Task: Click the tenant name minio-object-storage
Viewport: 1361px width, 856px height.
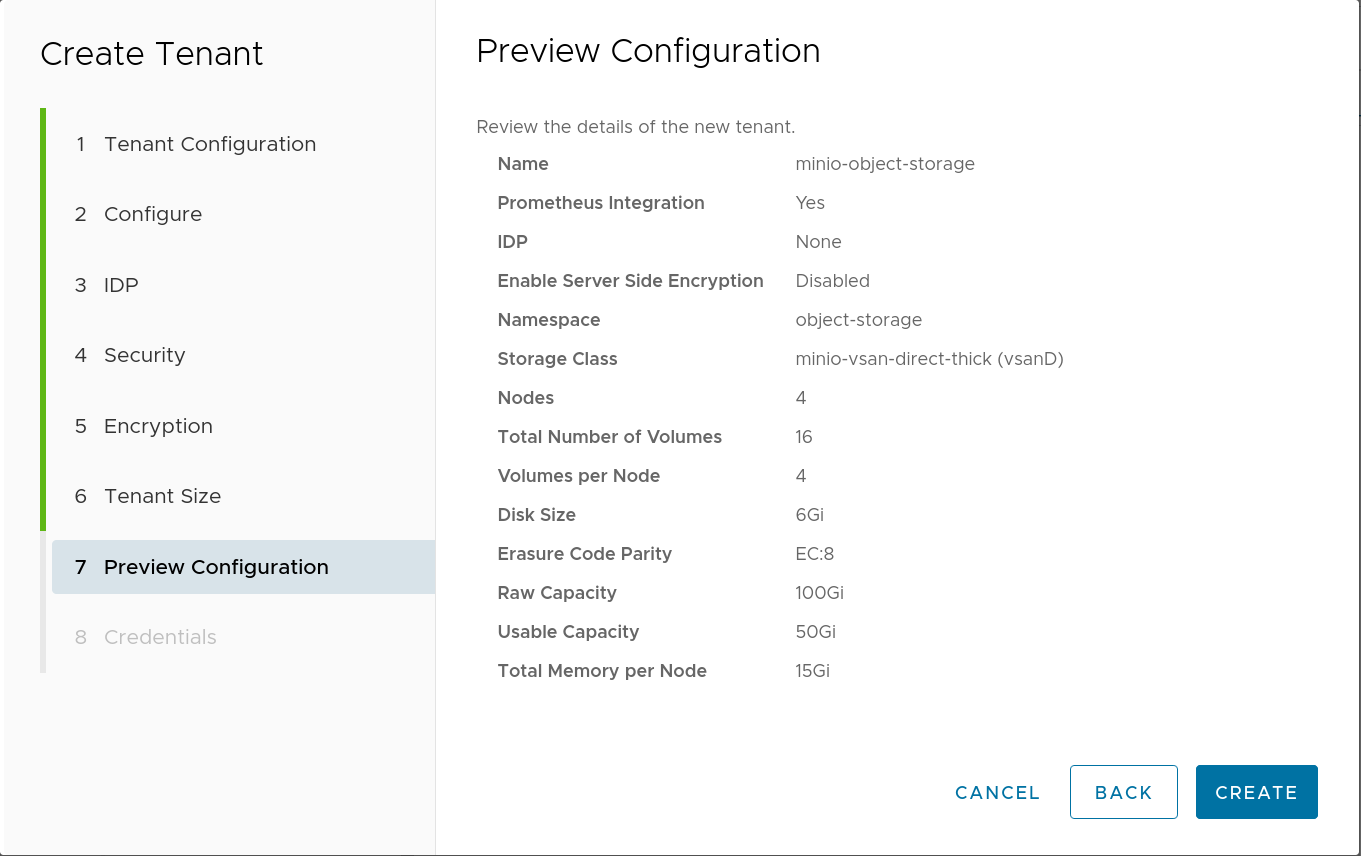Action: pos(885,164)
